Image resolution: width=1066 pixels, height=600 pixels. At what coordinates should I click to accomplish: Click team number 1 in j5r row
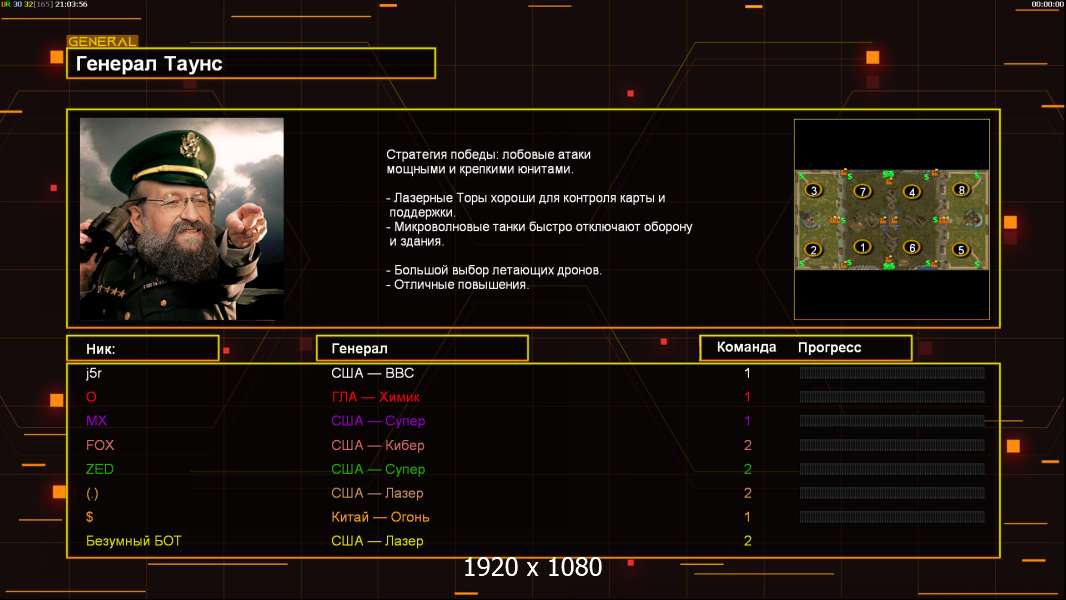click(747, 373)
